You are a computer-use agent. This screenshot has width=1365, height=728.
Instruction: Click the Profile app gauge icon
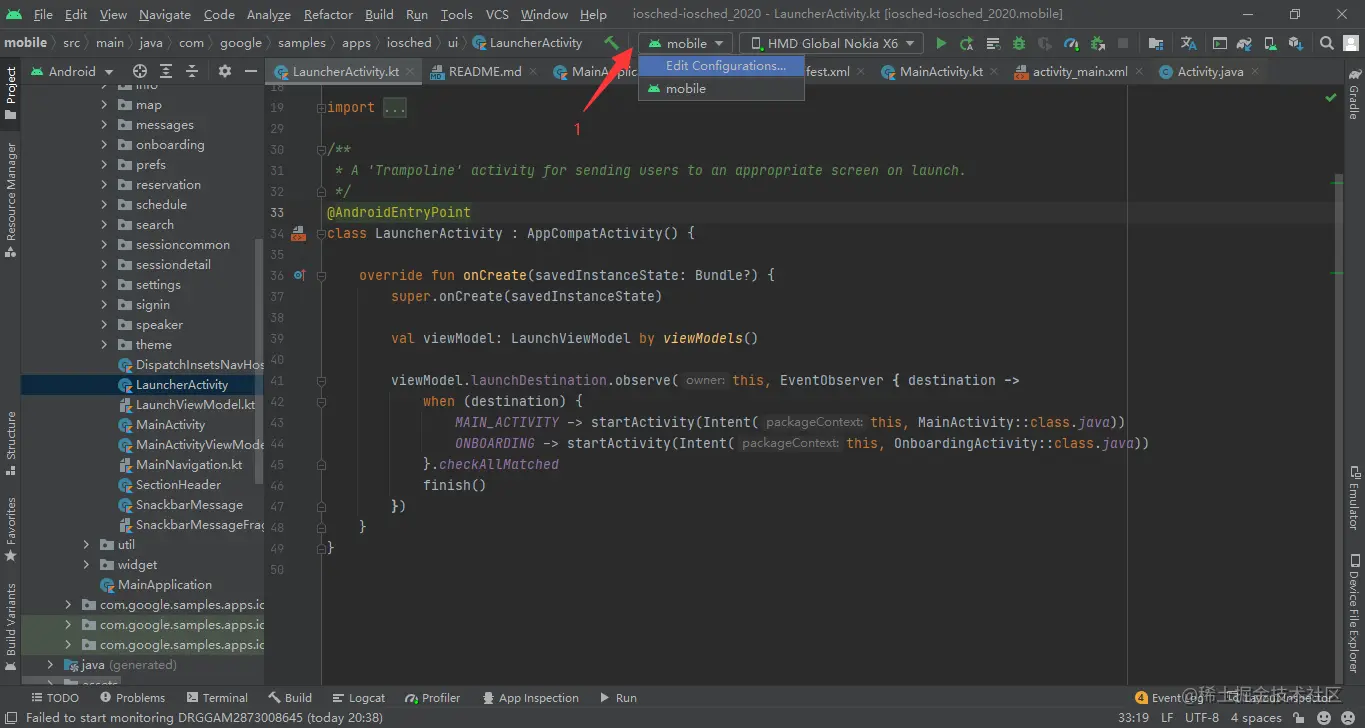click(1071, 43)
